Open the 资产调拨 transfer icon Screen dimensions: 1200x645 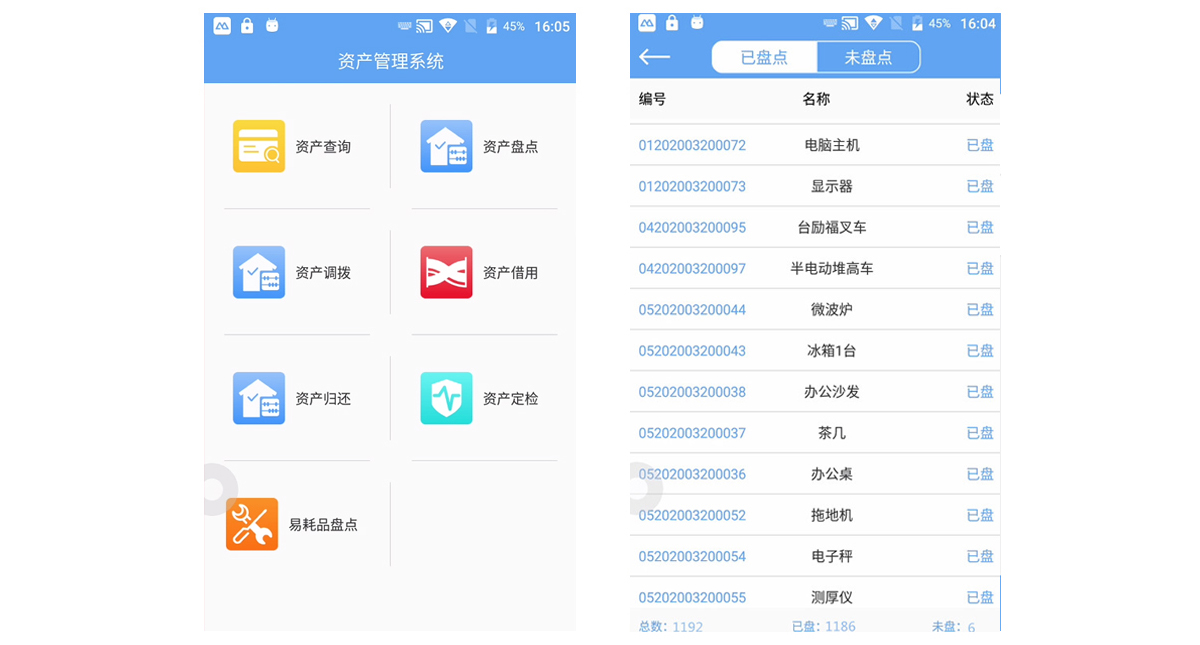coord(259,272)
